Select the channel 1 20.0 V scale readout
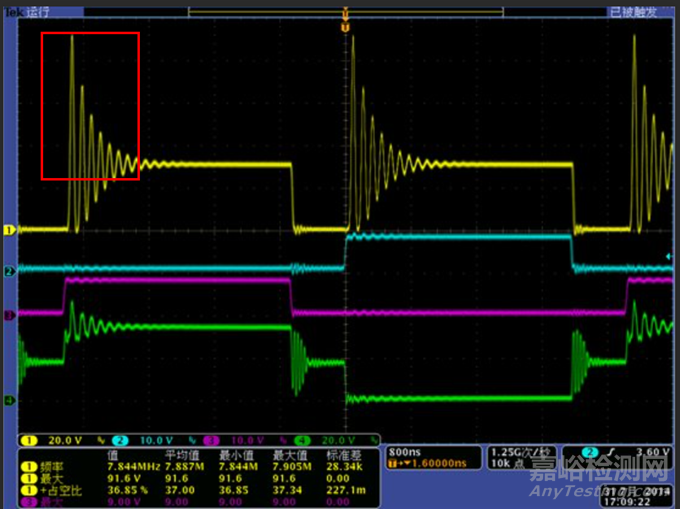This screenshot has height=509, width=680. tap(57, 441)
